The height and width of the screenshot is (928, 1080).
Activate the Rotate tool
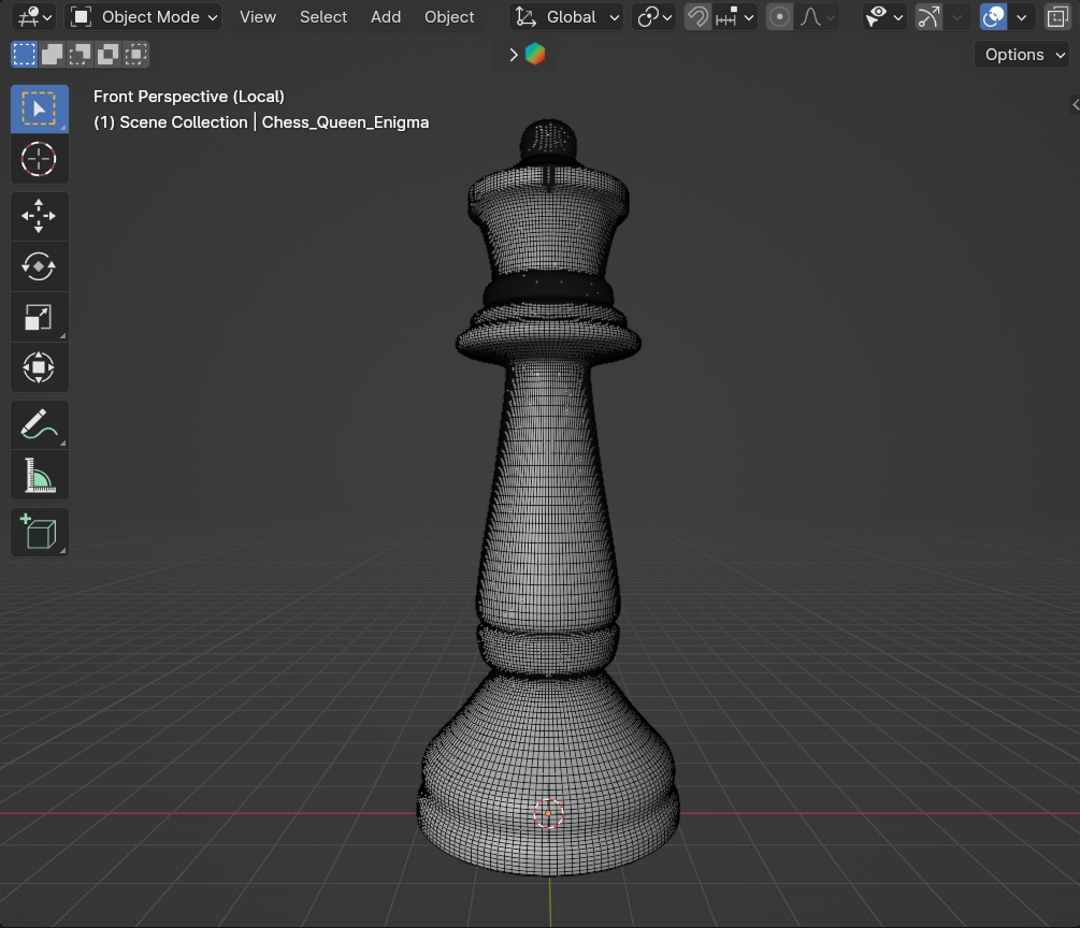pyautogui.click(x=39, y=266)
